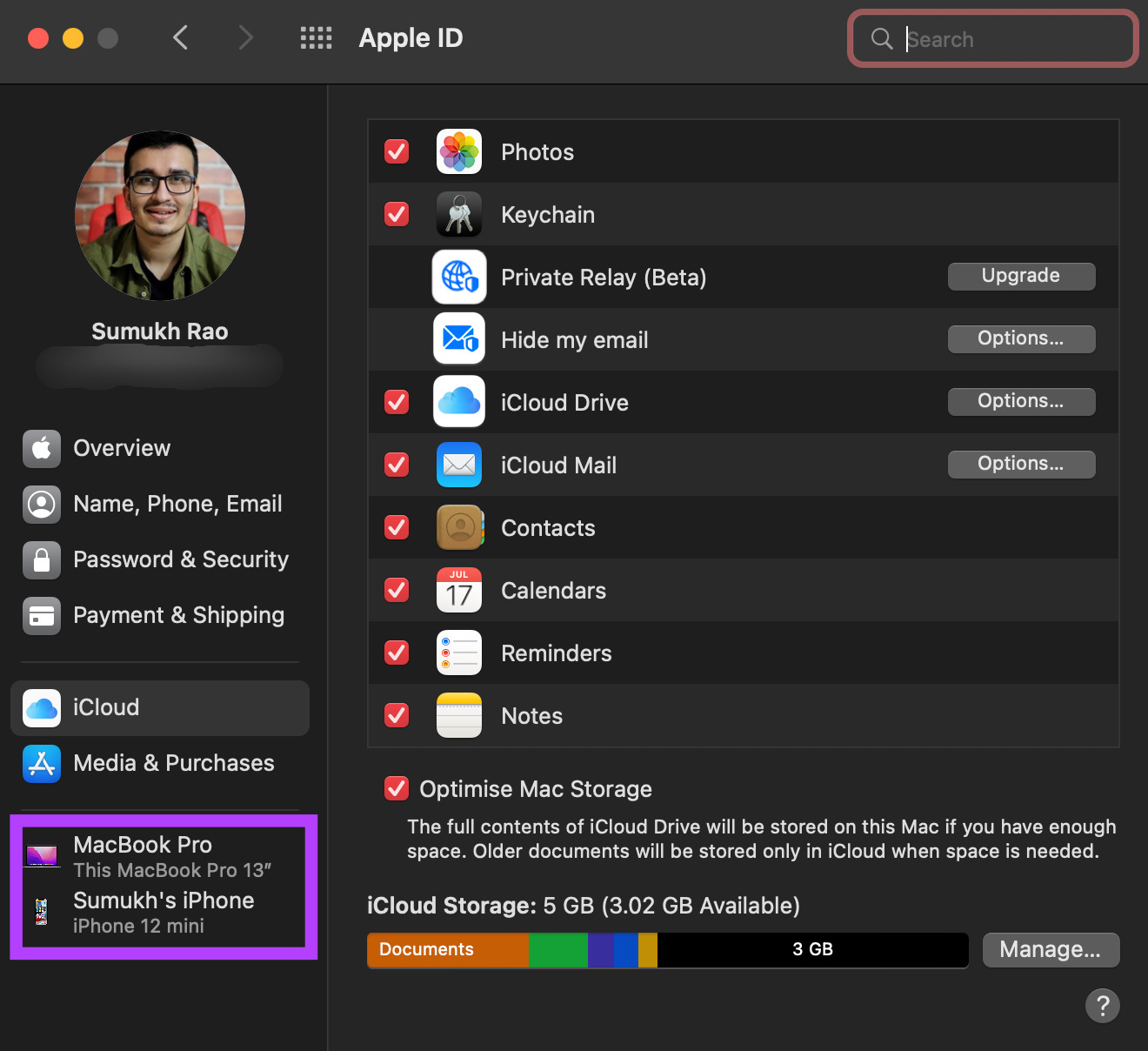Uncheck the Photos checkbox
Viewport: 1148px width, 1051px height.
(397, 151)
